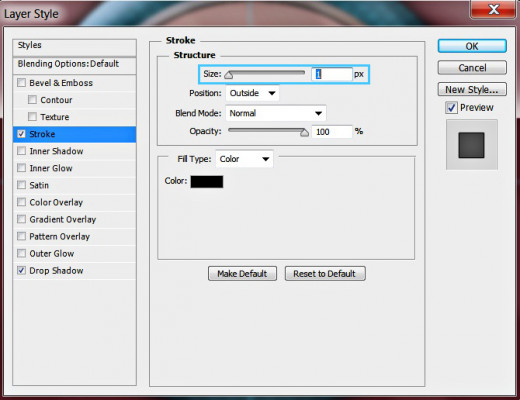Click the Size px input field
The width and height of the screenshot is (520, 400).
(x=332, y=74)
